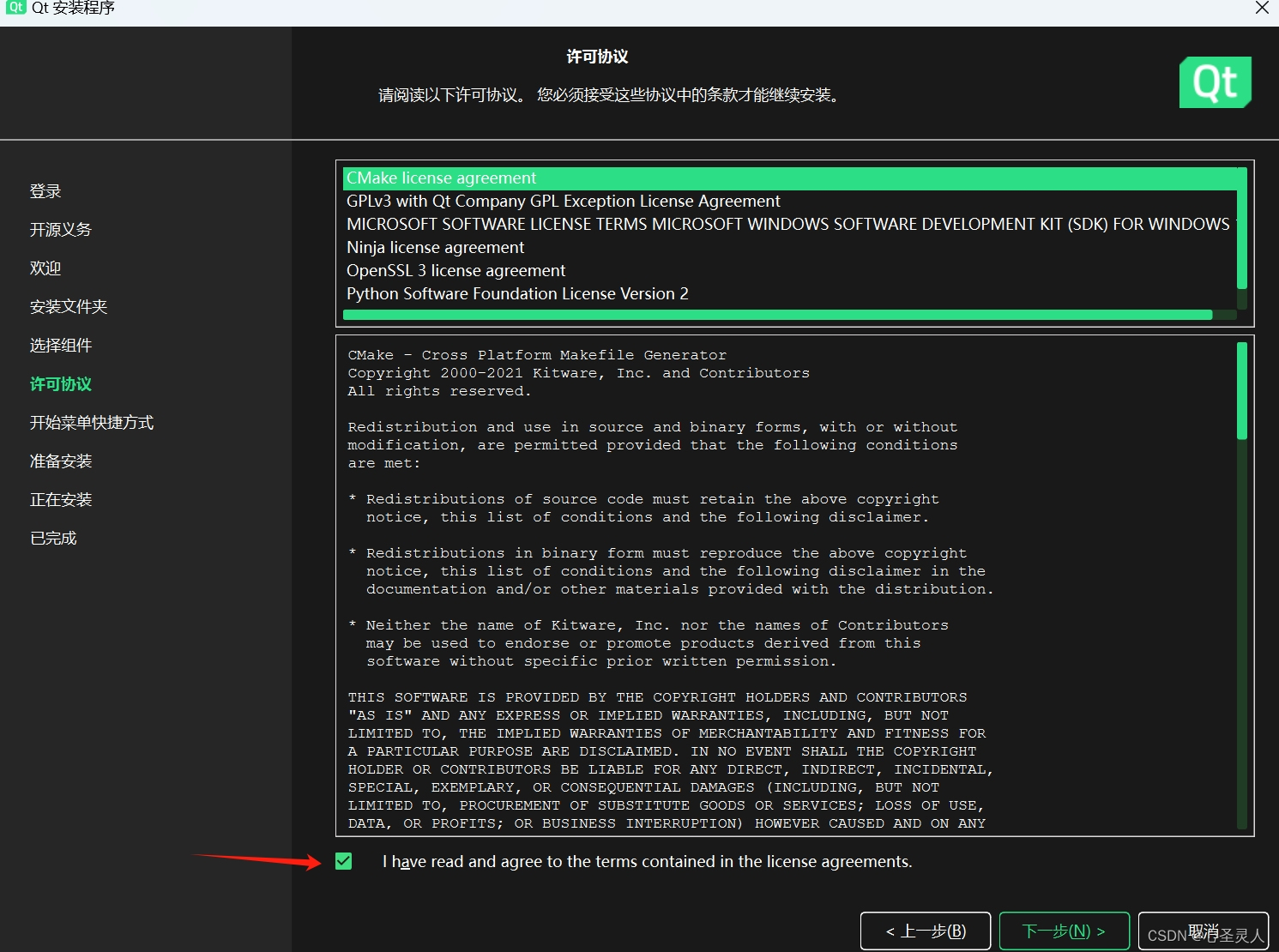Open the Ninja license agreement
This screenshot has width=1279, height=952.
435,247
